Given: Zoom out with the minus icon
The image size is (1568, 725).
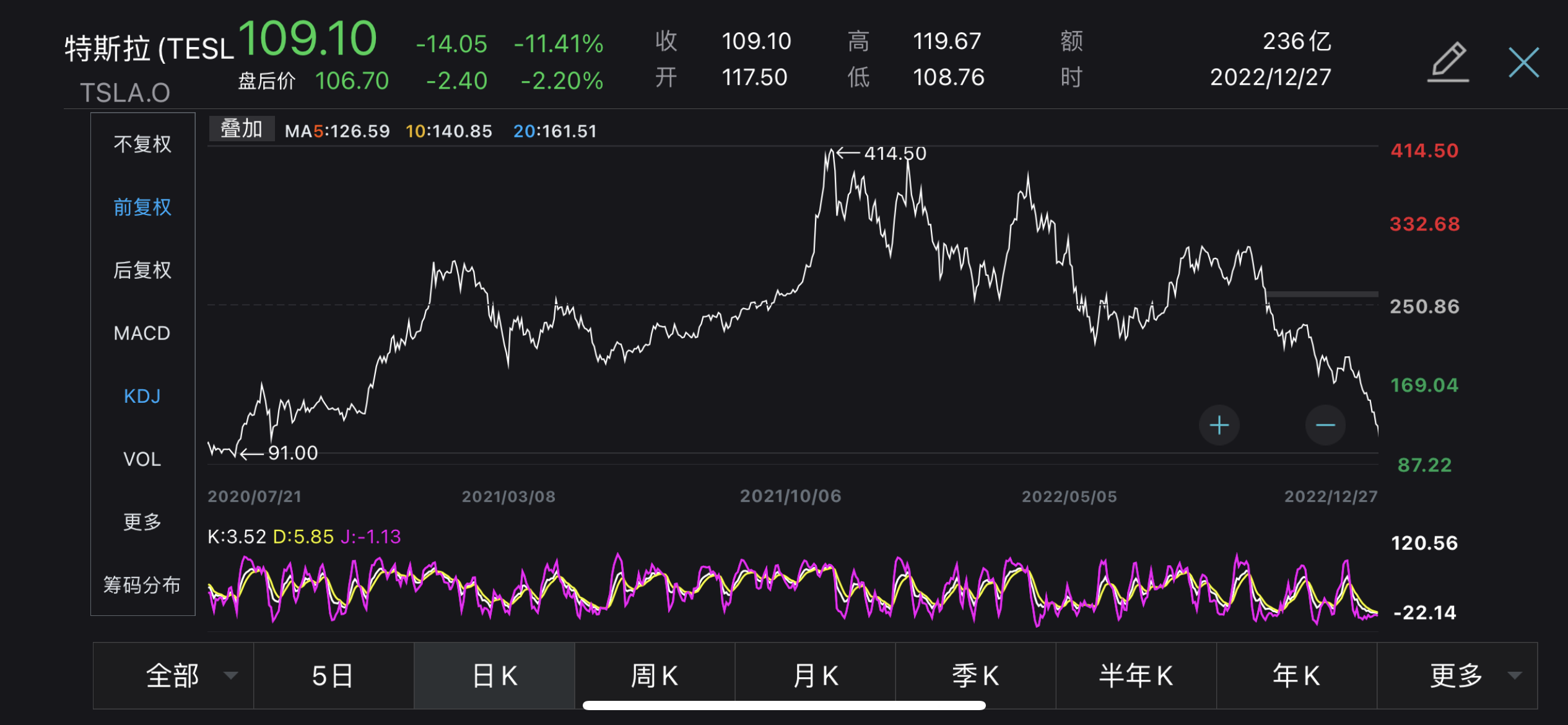Looking at the screenshot, I should [x=1325, y=425].
